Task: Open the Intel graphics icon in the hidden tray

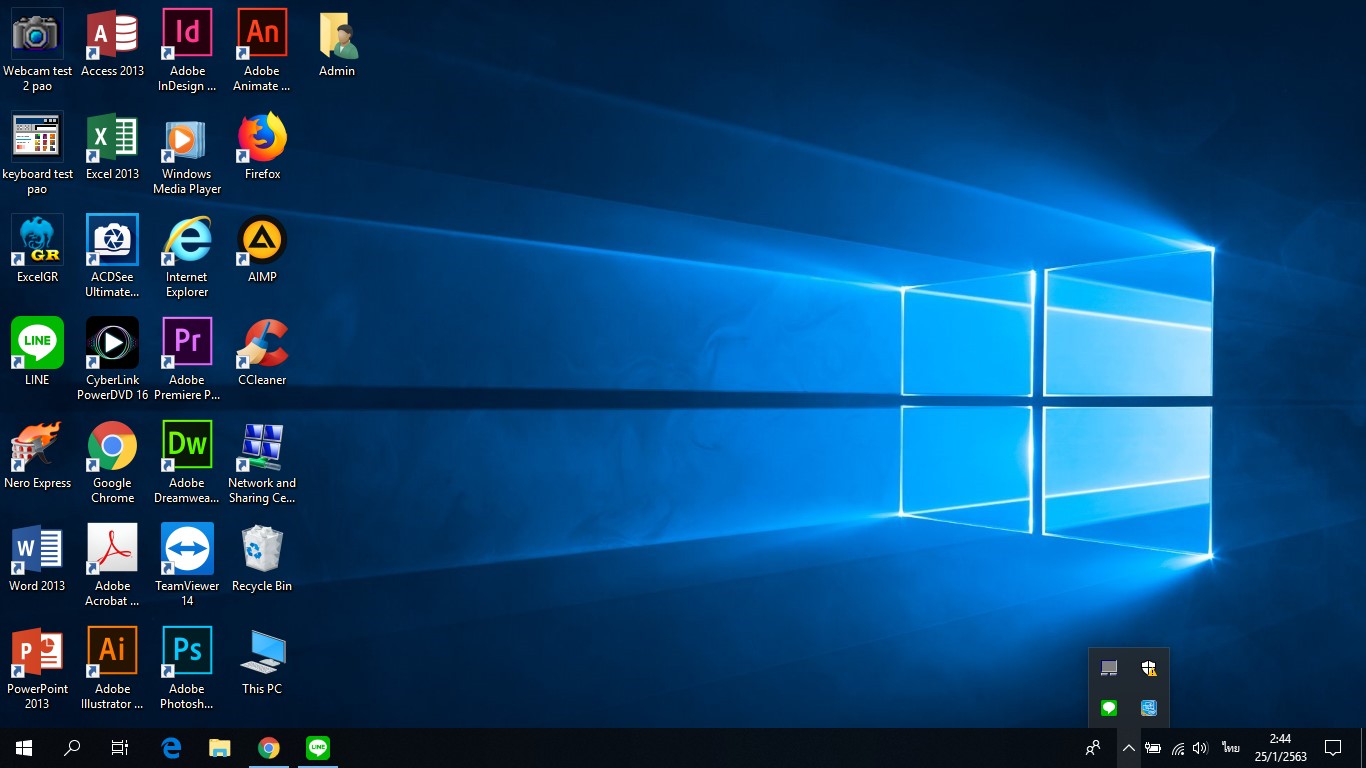Action: (1149, 708)
